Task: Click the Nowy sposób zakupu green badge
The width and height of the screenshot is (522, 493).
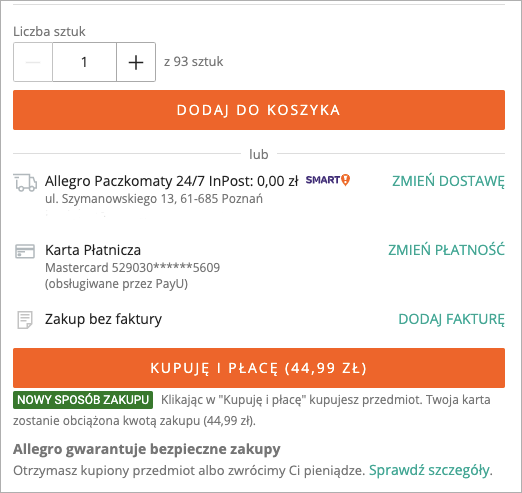Action: coord(83,400)
